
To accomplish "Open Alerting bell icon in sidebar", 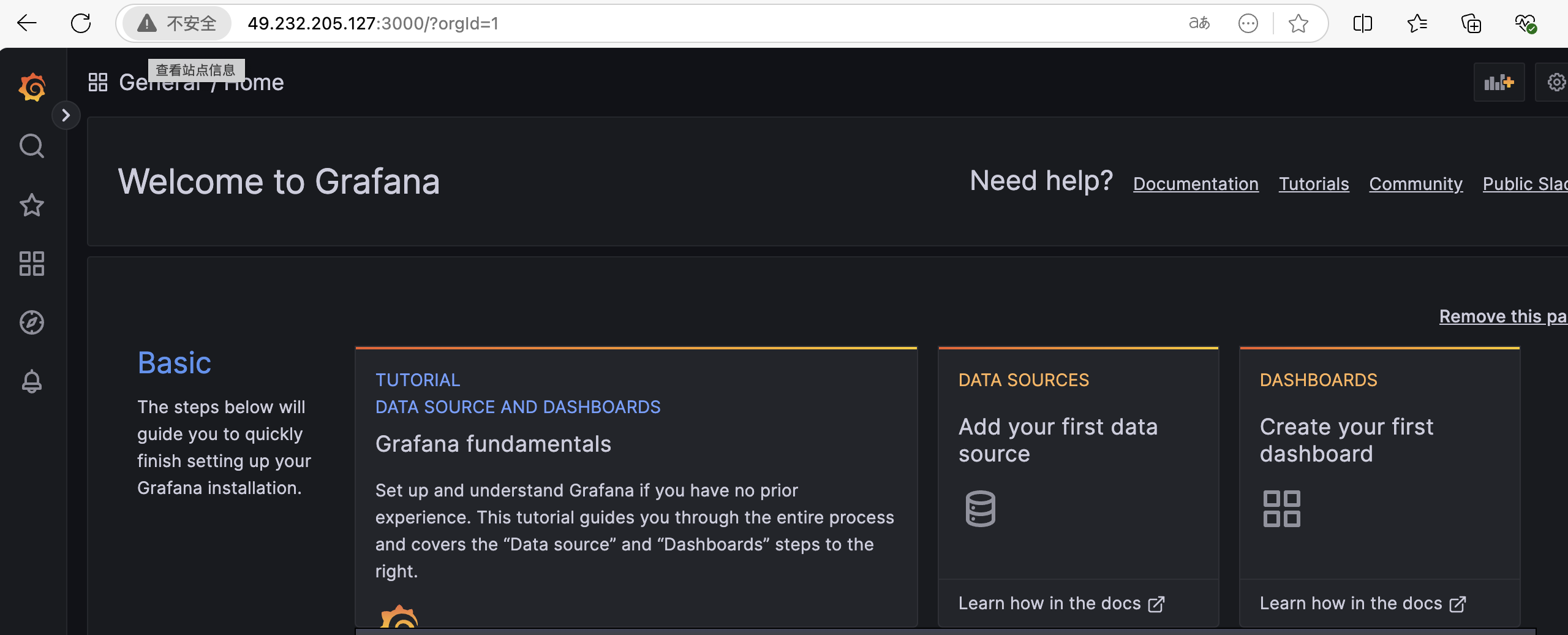I will pyautogui.click(x=32, y=381).
